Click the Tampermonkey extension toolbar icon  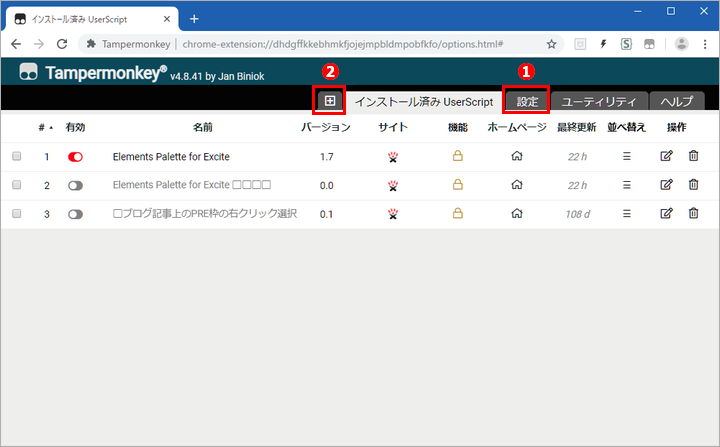[649, 44]
